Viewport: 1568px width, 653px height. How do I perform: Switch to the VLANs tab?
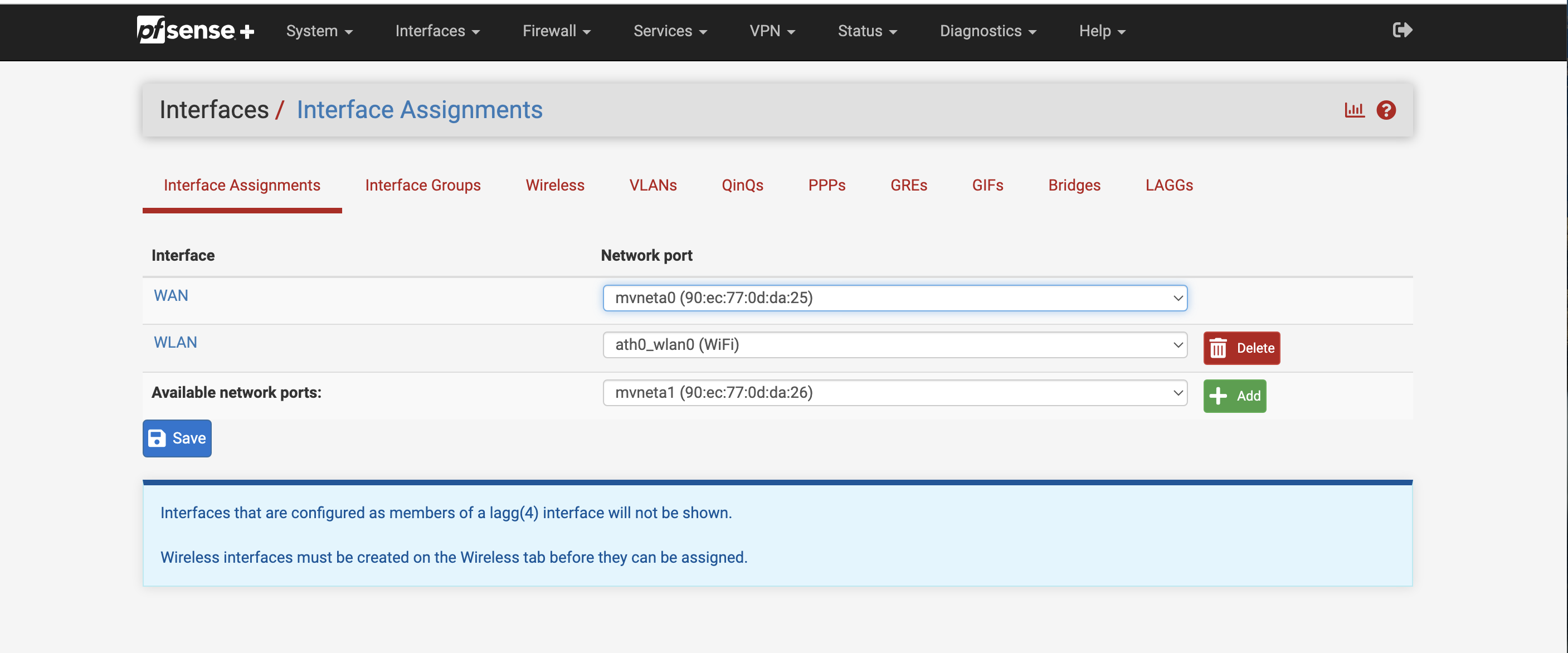652,185
